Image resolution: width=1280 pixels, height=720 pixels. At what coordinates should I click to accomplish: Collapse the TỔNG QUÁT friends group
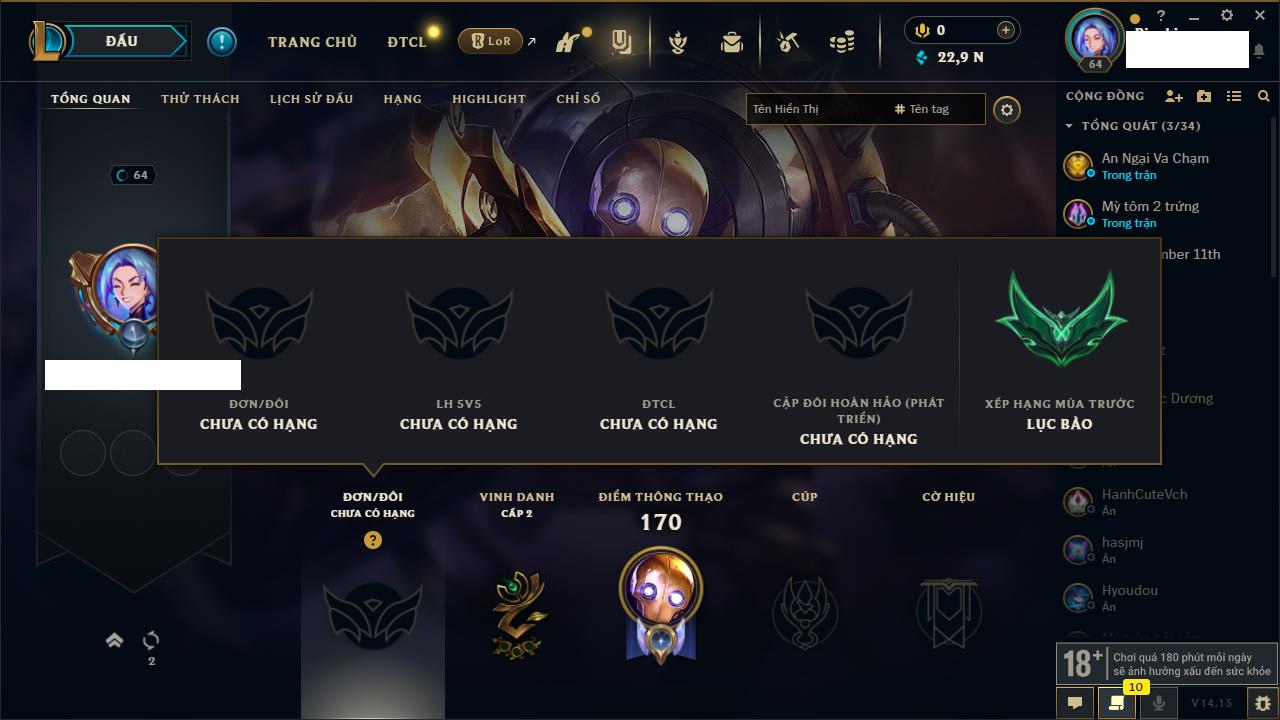[x=1069, y=126]
